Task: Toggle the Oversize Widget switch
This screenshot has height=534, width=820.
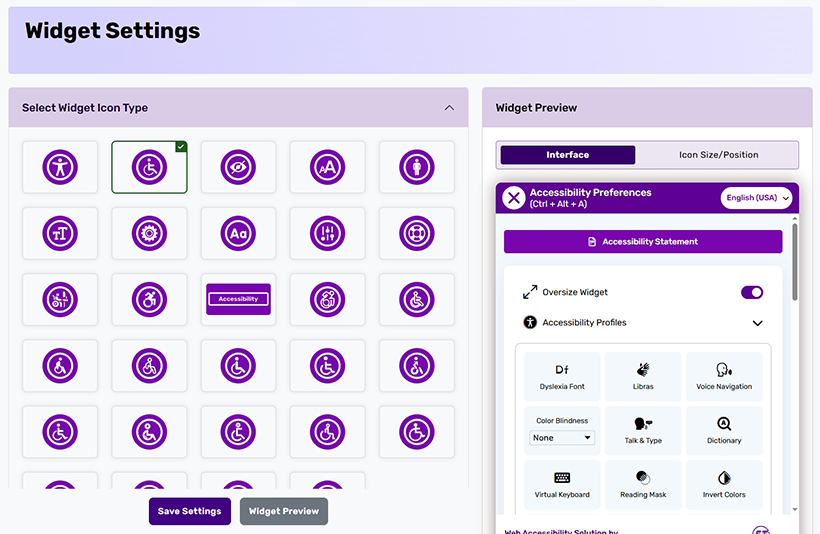Action: [752, 292]
